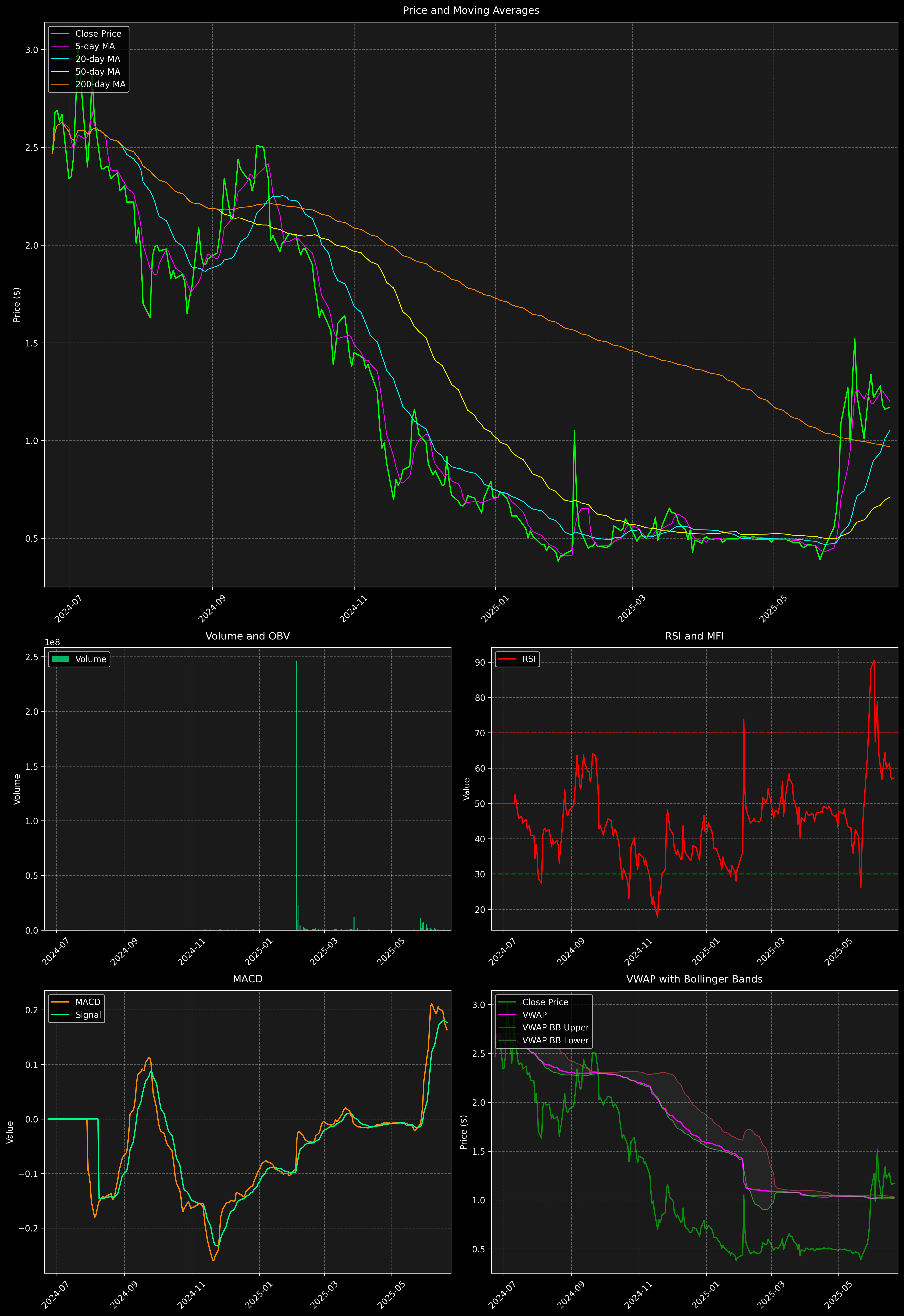Click the "RSI" legend label text

(529, 659)
